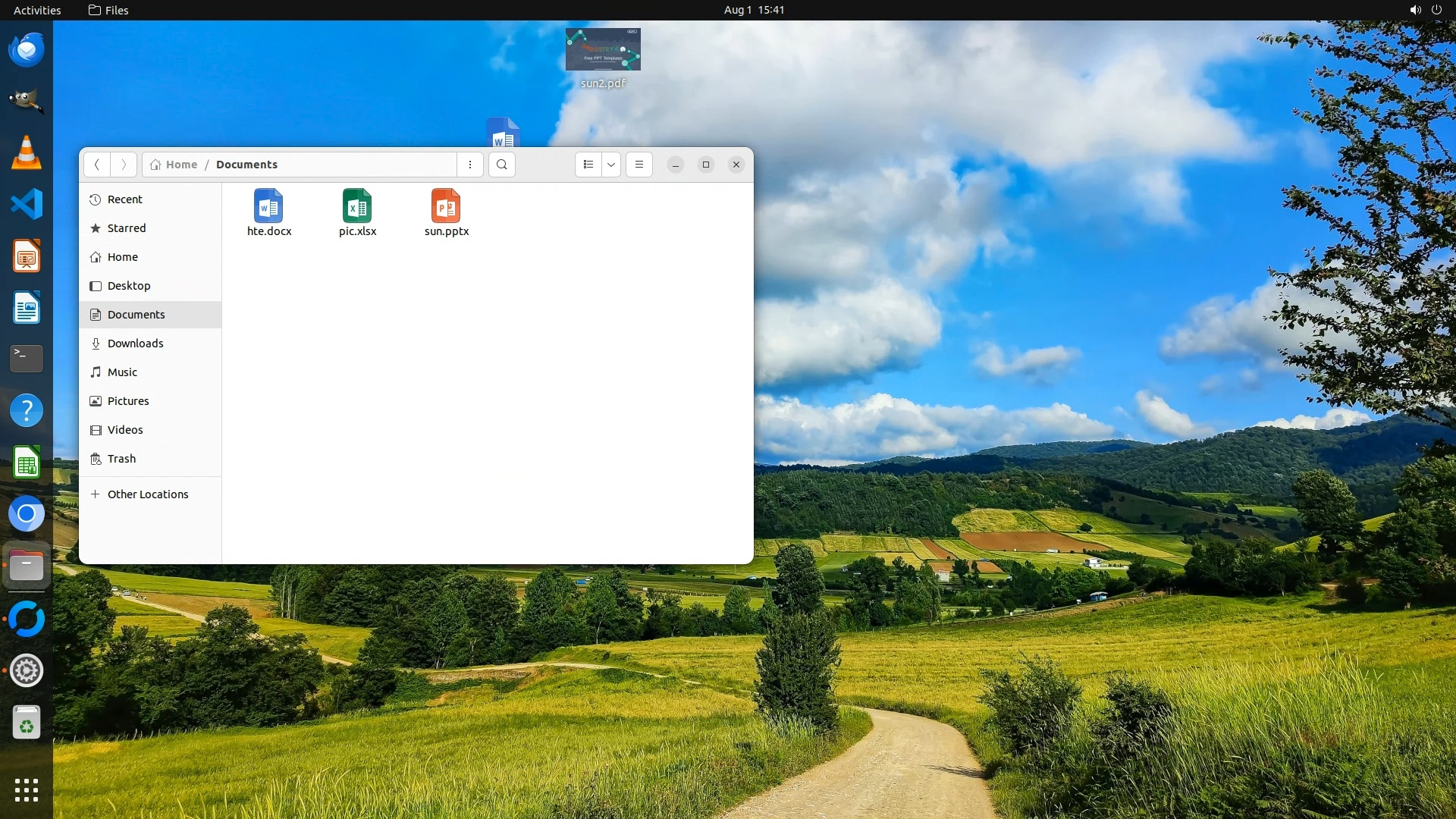Go back with the left arrow button
This screenshot has height=819, width=1456.
96,165
